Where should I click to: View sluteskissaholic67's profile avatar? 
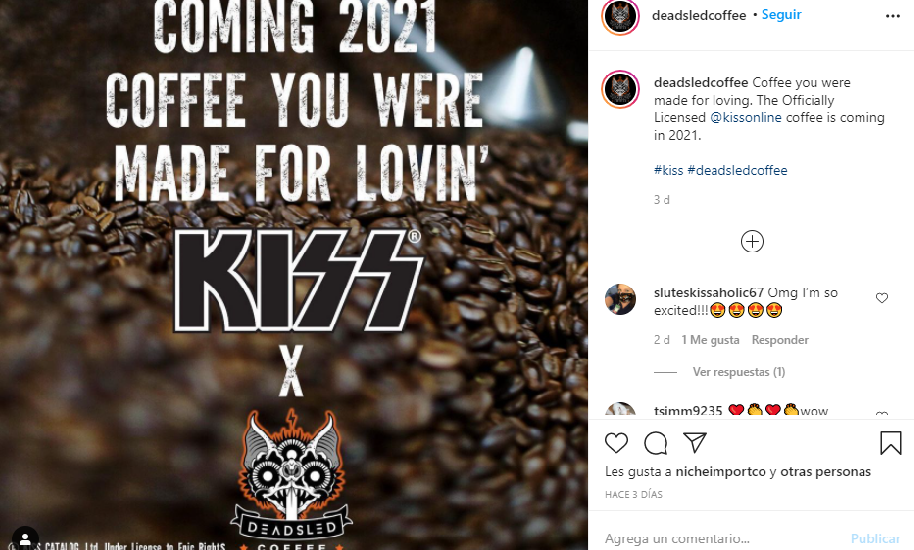click(x=620, y=299)
